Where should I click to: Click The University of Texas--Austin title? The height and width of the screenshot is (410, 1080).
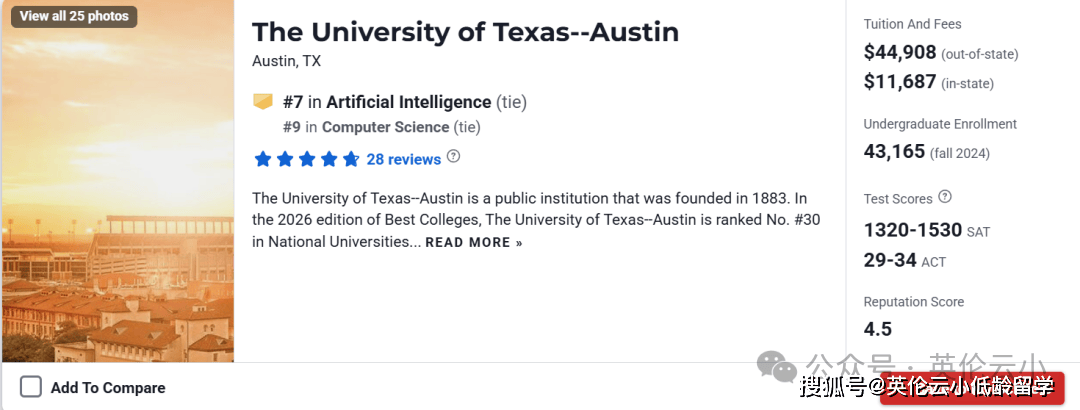point(465,32)
